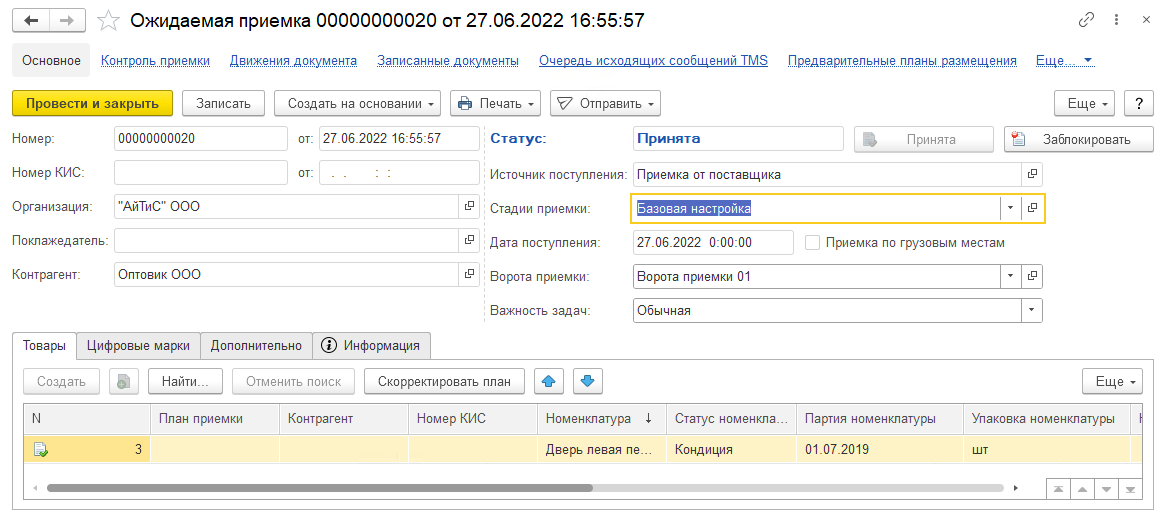Screen dimensions: 1173x521
Task: Open the Записанные документы link
Action: pos(448,61)
